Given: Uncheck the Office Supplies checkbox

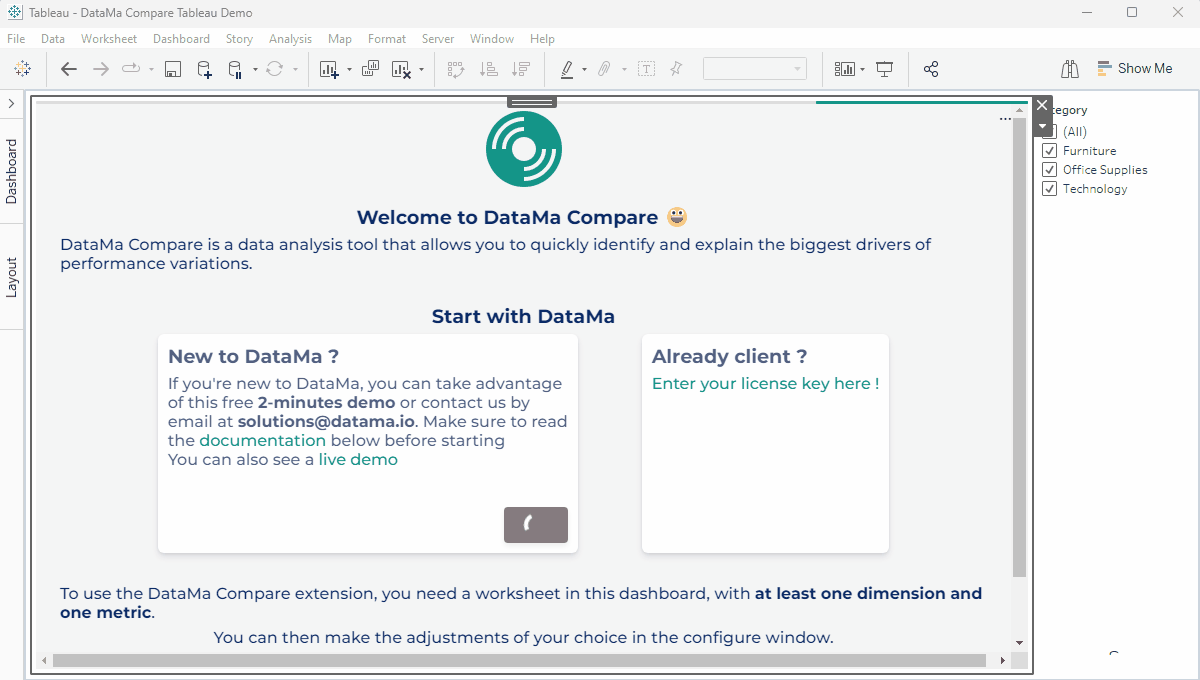Looking at the screenshot, I should coord(1049,170).
